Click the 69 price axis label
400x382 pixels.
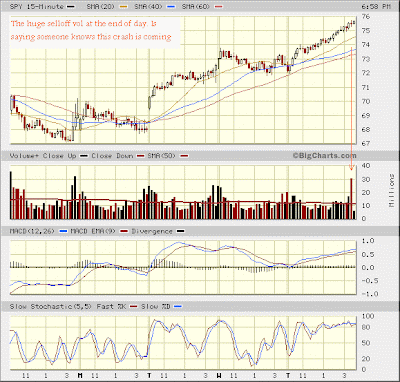366,116
